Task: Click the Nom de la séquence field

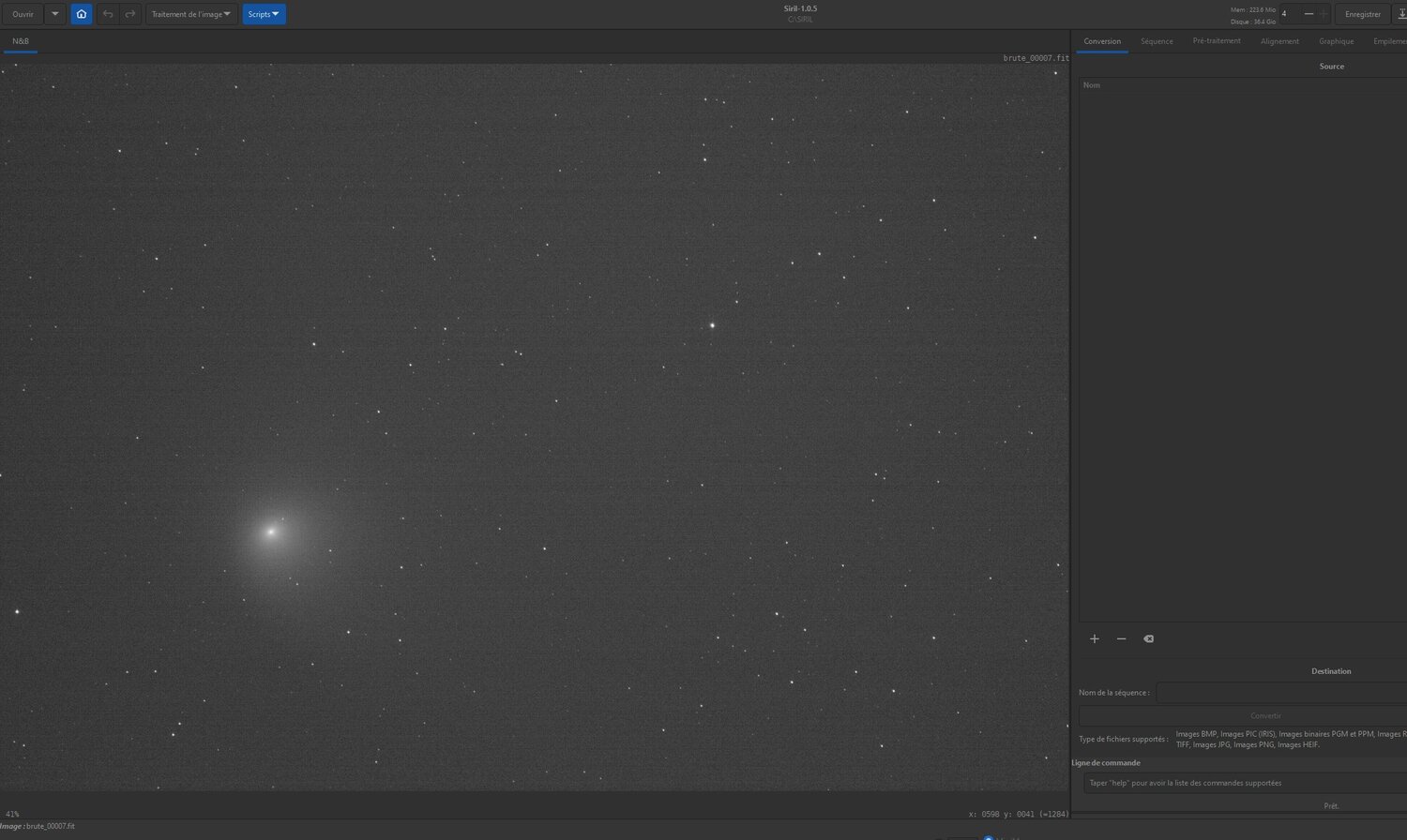Action: coord(1281,693)
